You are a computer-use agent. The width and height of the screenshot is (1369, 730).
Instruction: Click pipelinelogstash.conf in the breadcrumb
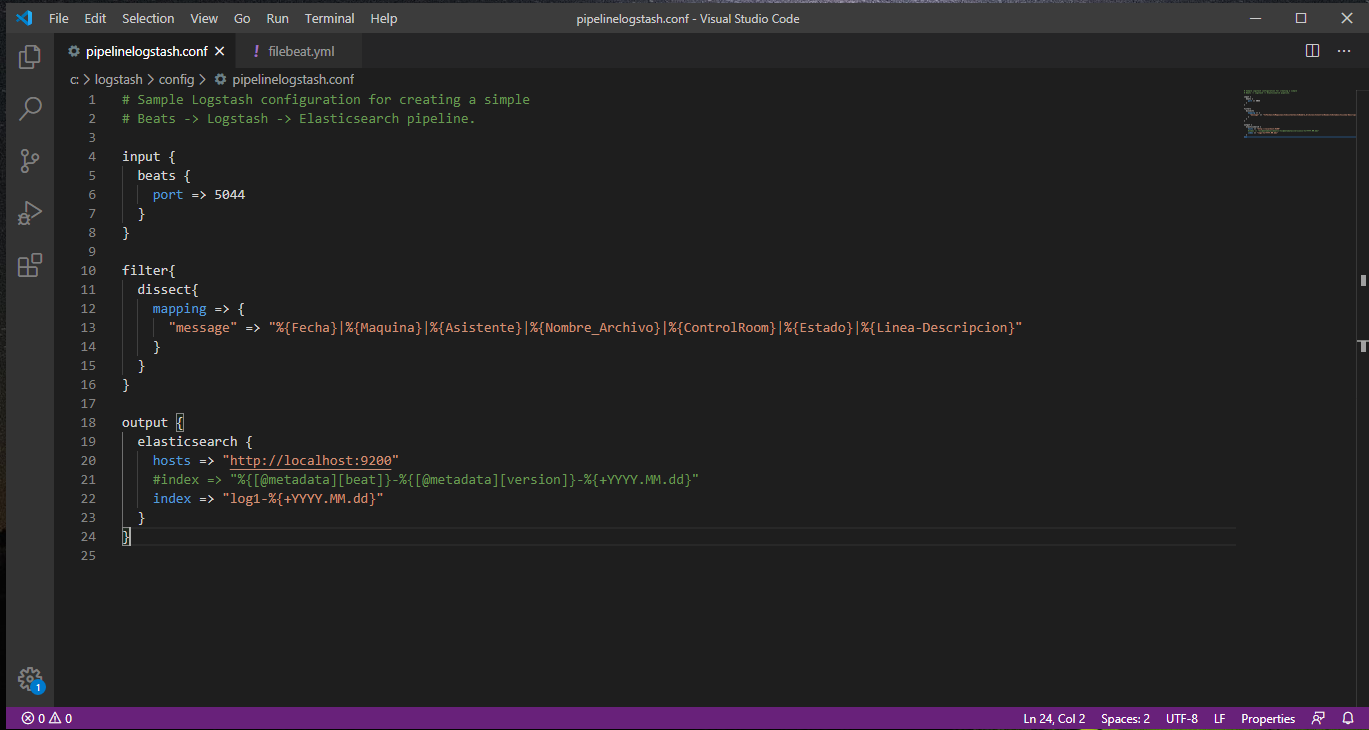[x=293, y=79]
